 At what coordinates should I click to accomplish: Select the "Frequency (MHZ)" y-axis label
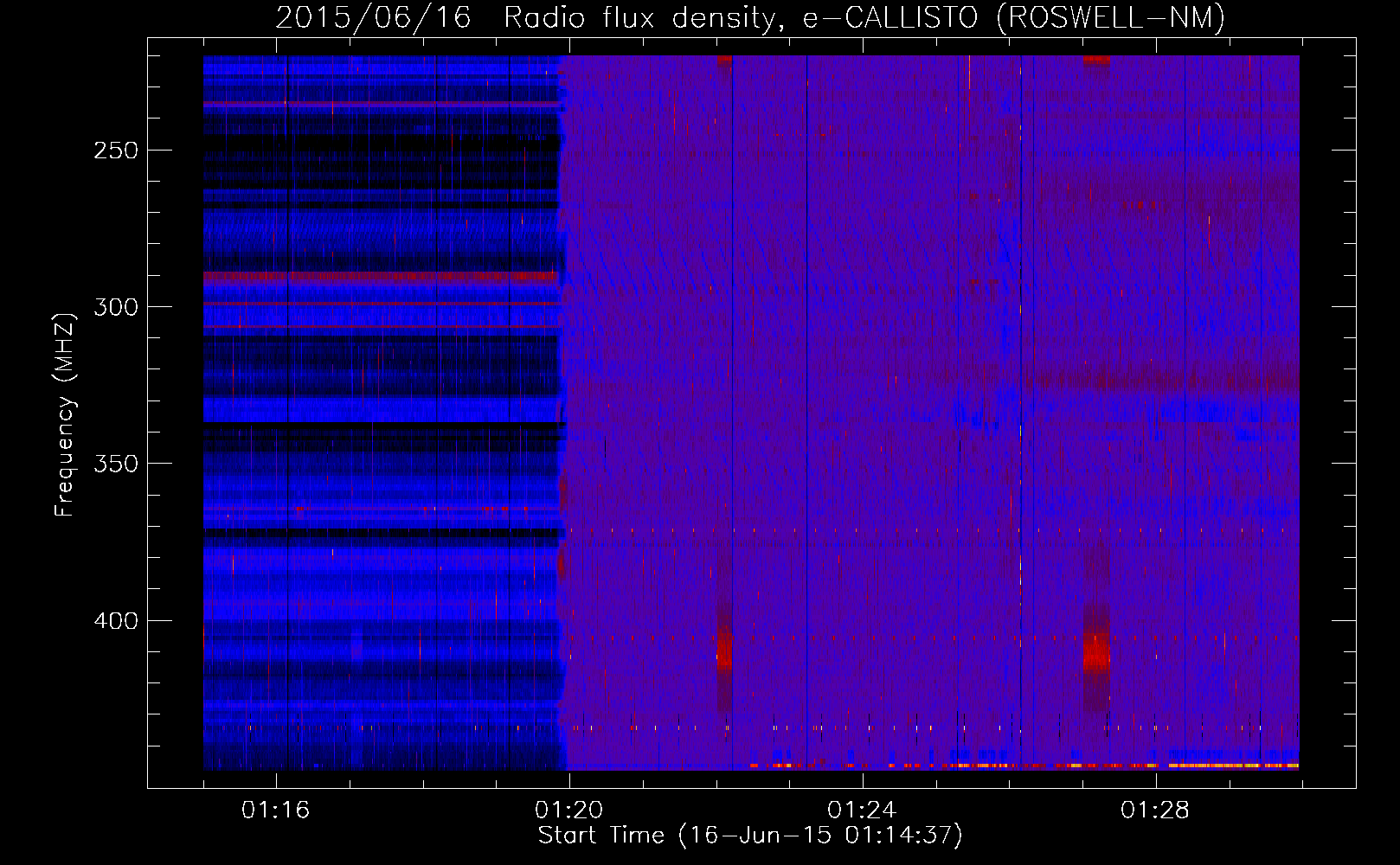[x=66, y=414]
